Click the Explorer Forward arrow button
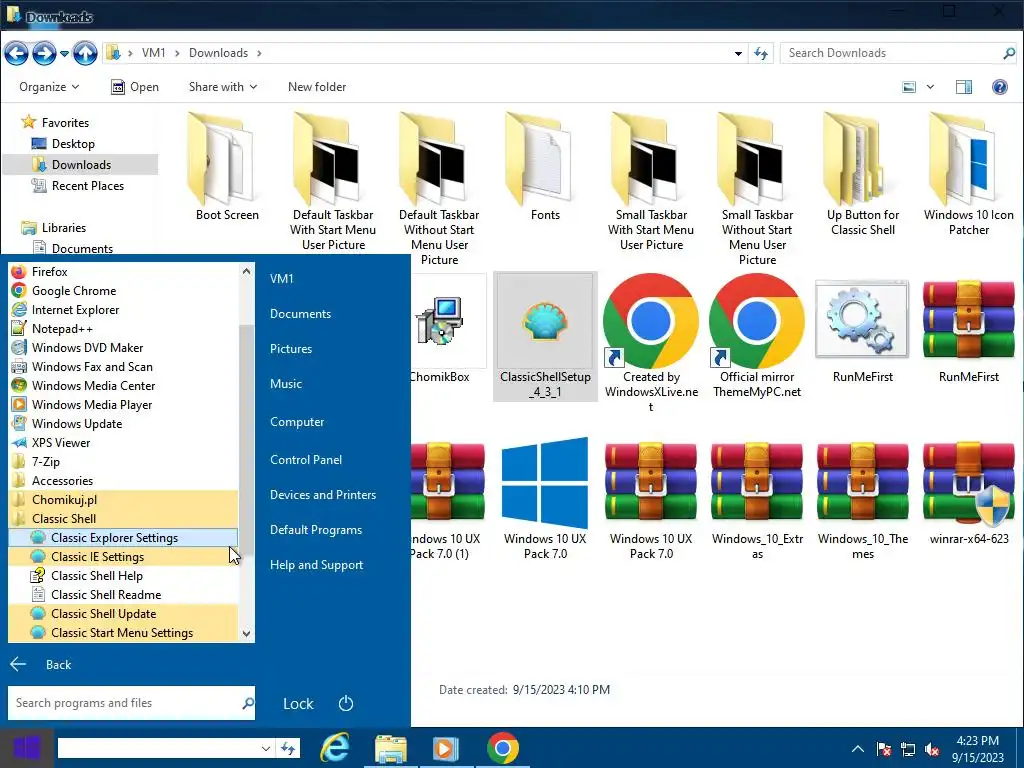Screen dimensions: 1024x768 (44, 54)
